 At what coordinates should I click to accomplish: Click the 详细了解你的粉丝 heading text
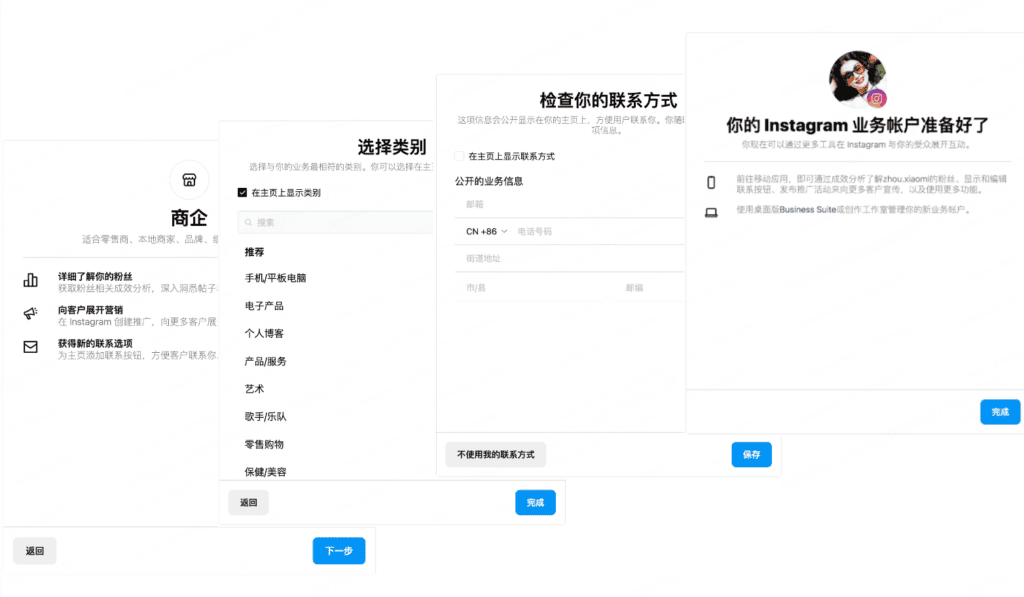coord(95,276)
